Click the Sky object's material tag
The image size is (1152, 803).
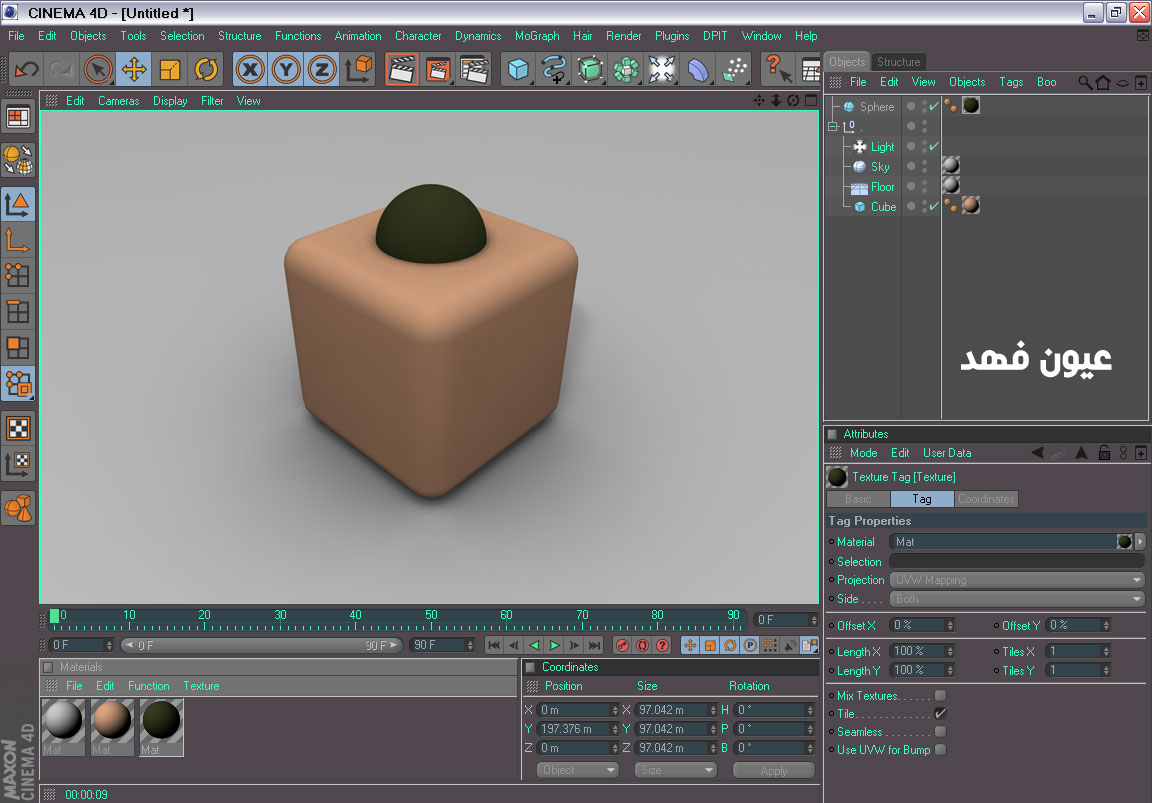tap(951, 166)
